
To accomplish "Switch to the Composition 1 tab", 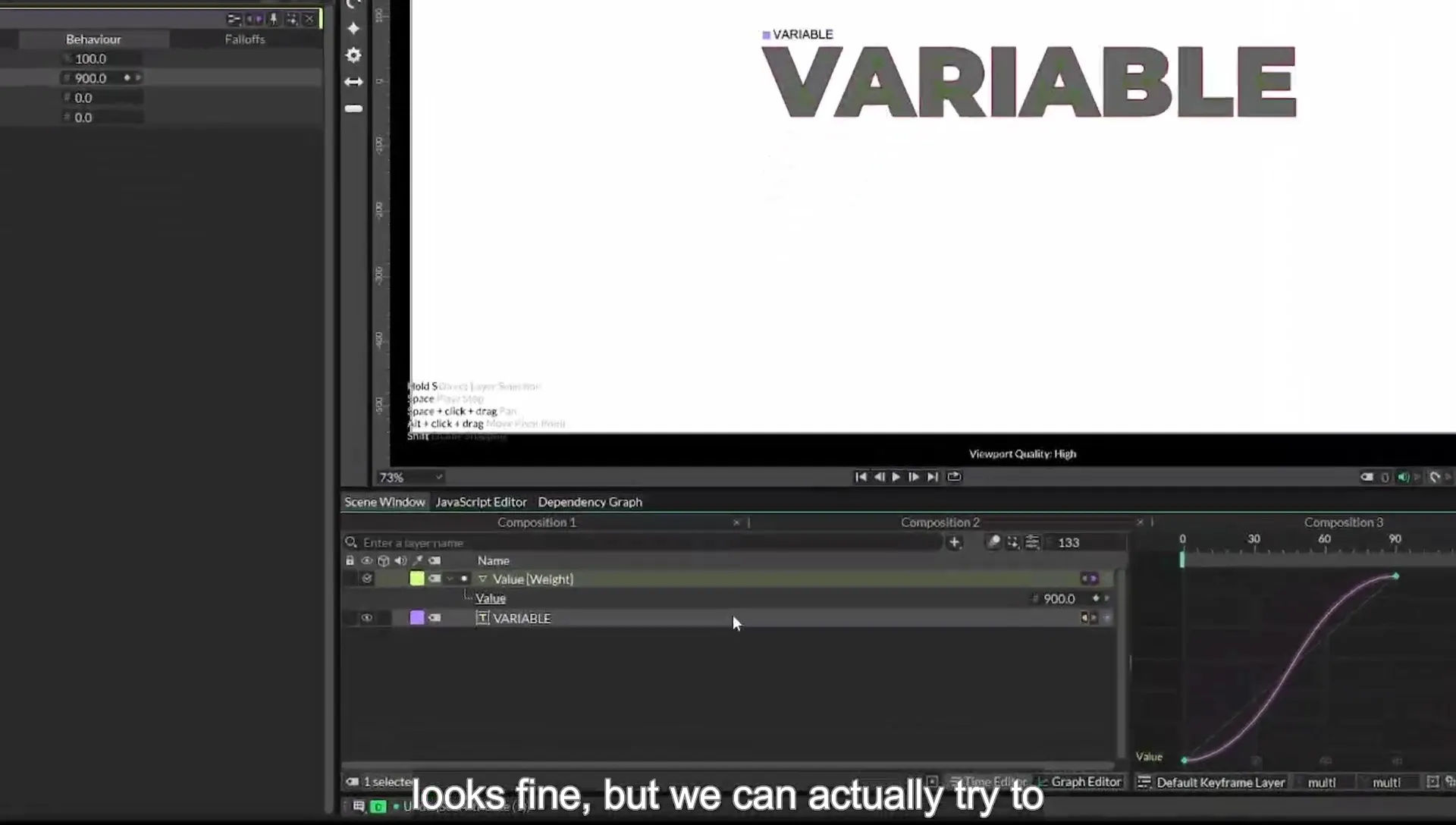I will pos(537,522).
